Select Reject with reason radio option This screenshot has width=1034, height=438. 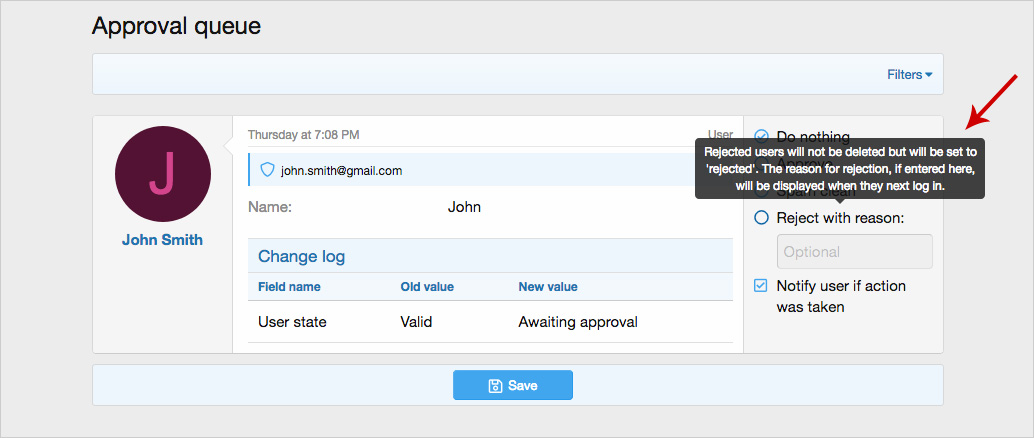click(x=761, y=218)
